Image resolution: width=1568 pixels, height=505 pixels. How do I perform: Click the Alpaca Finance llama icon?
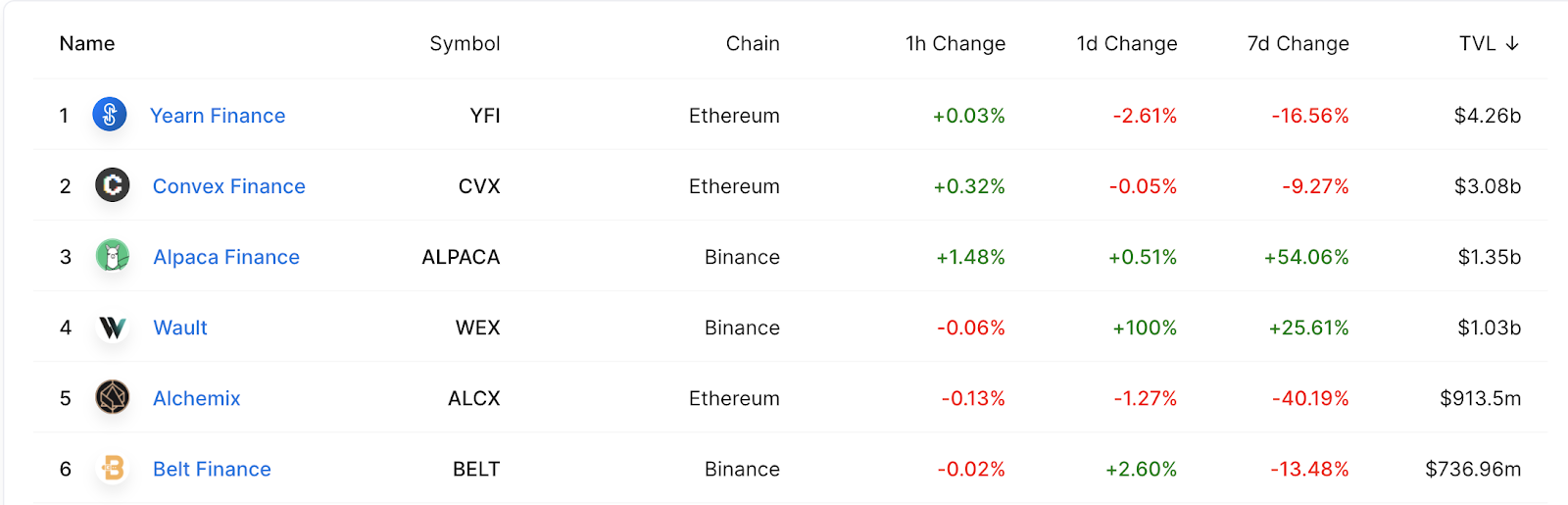tap(113, 256)
